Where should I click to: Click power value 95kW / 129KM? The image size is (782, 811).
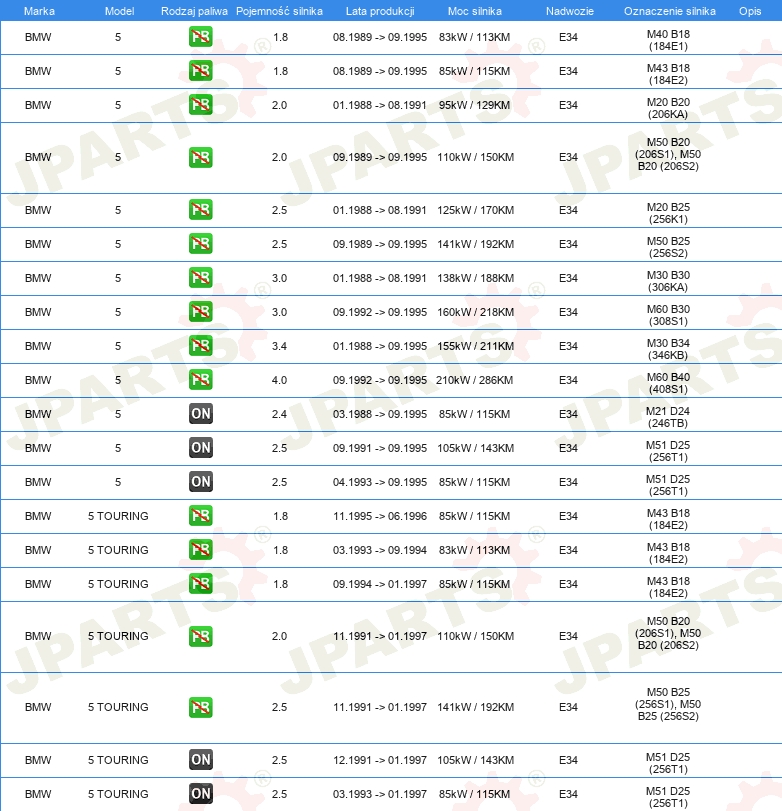(474, 105)
